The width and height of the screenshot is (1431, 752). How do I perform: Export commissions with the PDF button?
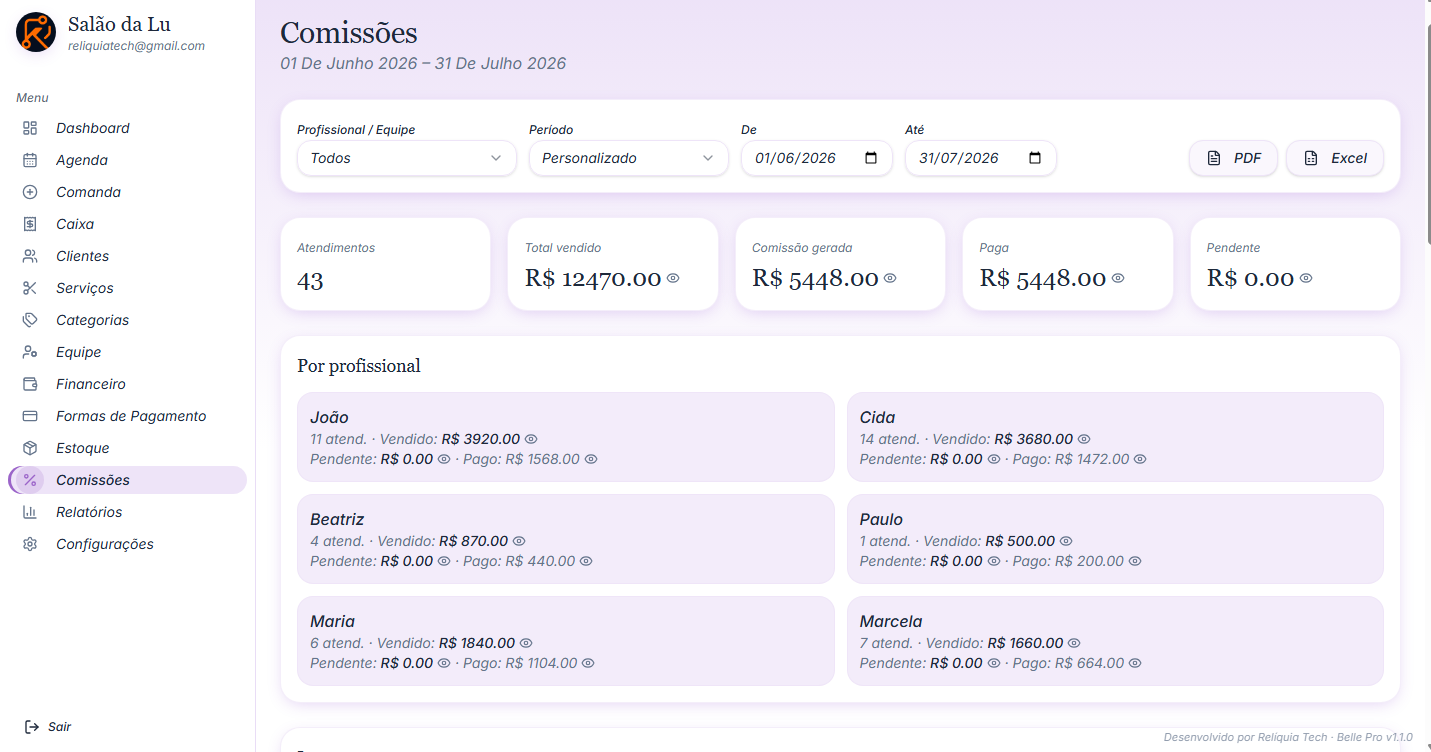(1233, 158)
